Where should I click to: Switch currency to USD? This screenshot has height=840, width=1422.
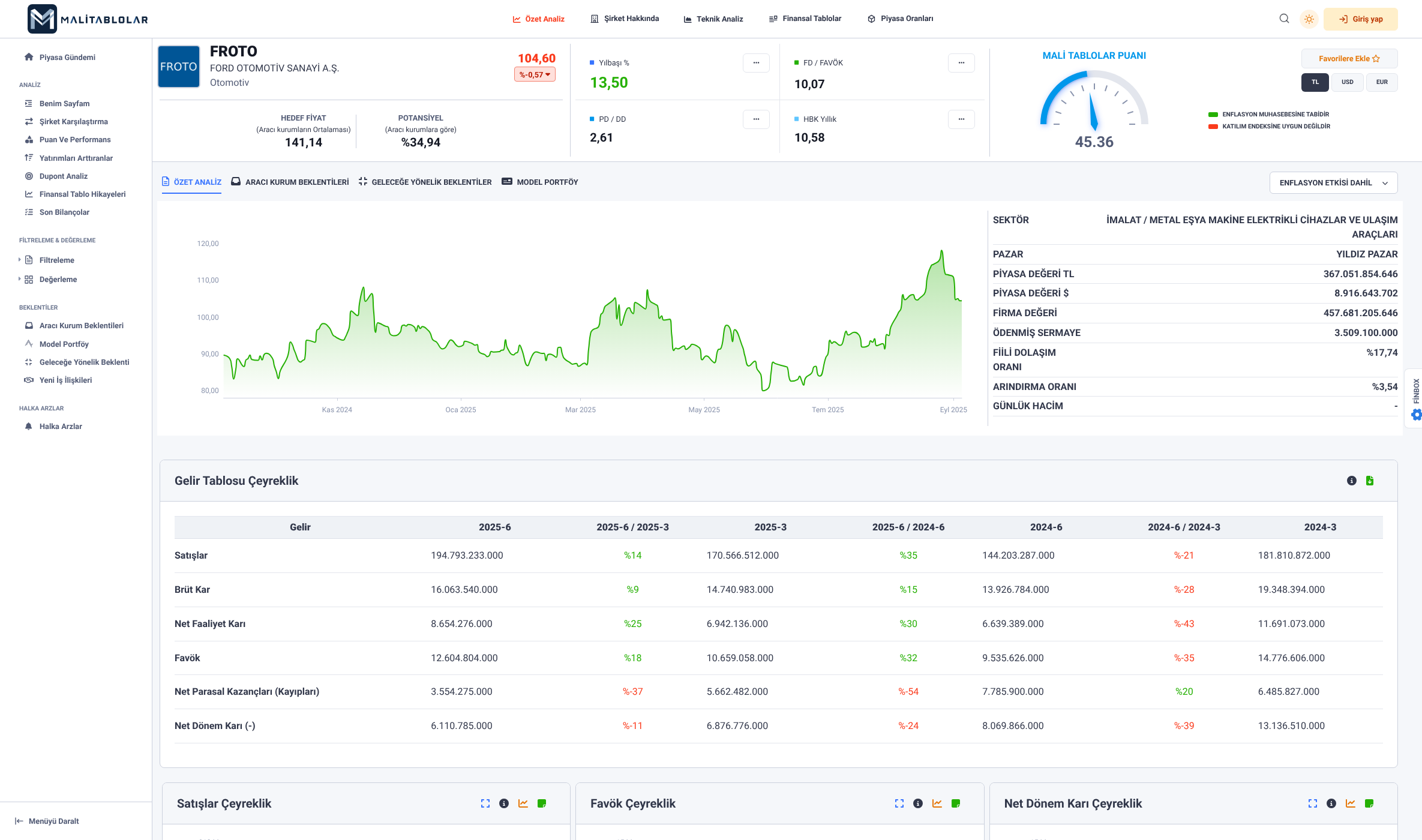point(1348,82)
